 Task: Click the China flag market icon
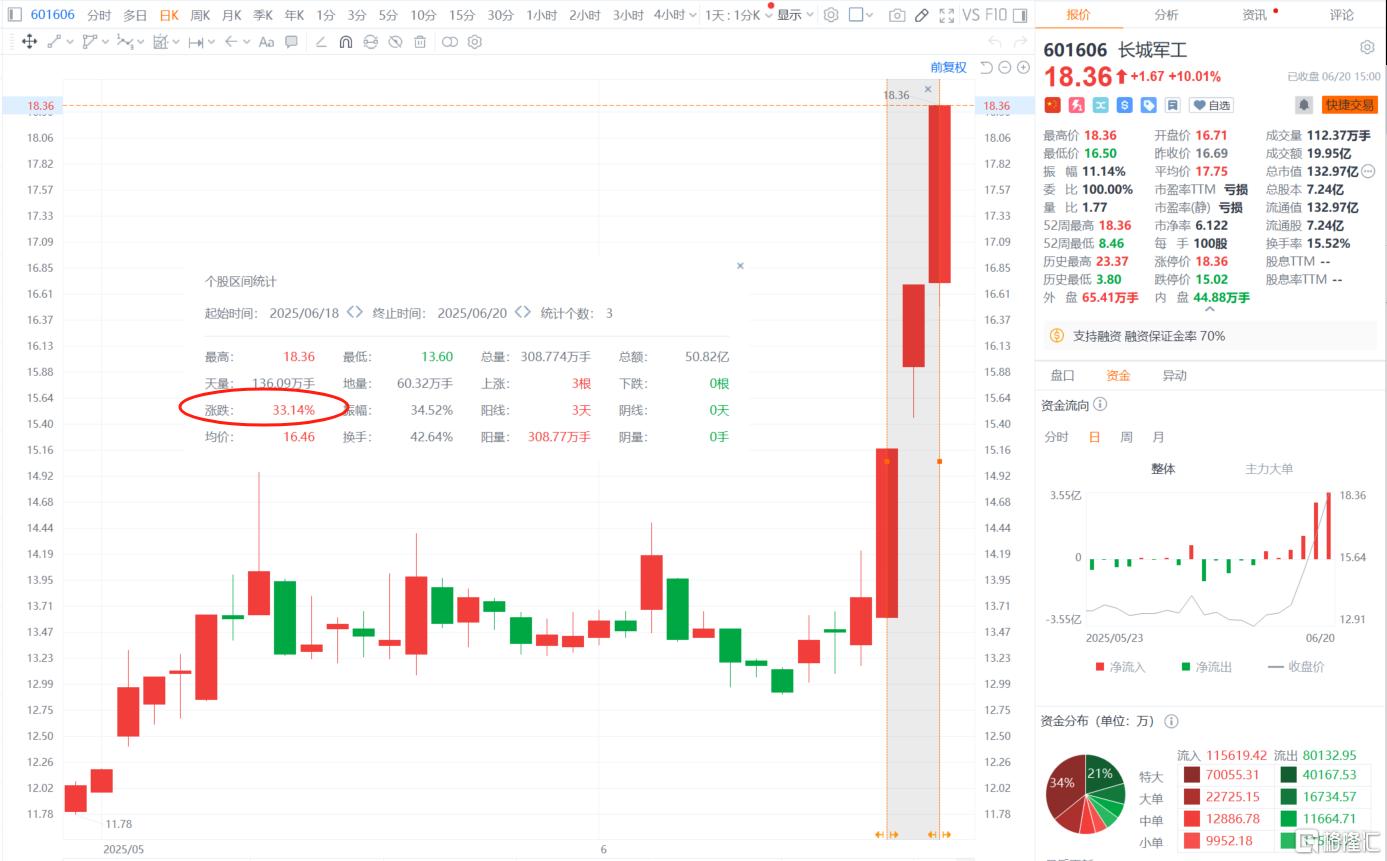point(1052,105)
